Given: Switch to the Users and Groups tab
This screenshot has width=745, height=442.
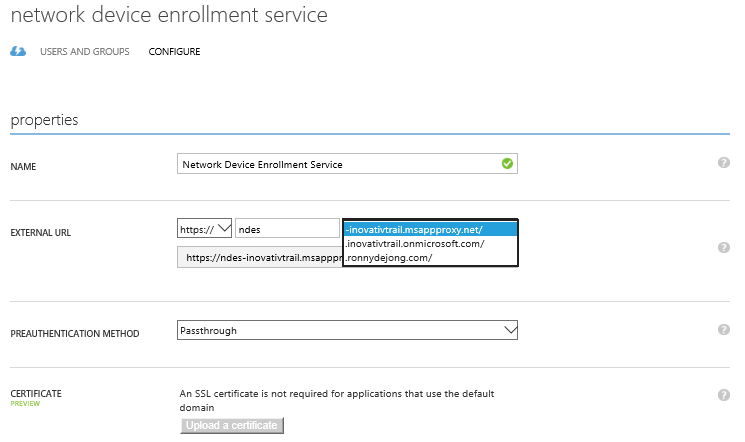Looking at the screenshot, I should coord(84,52).
